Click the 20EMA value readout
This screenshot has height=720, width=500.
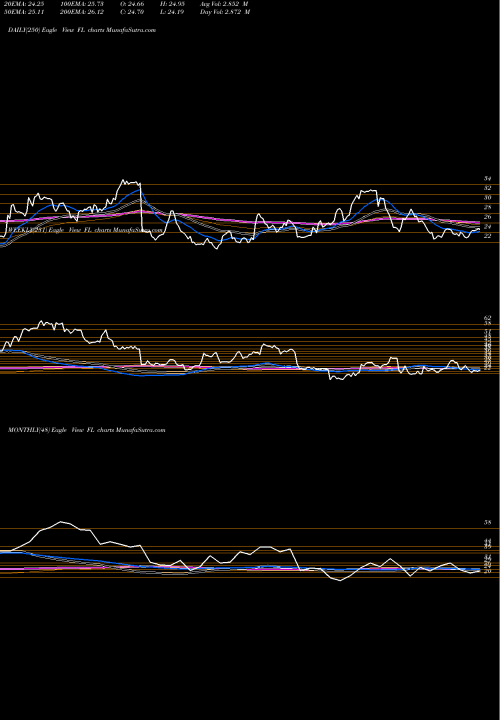pos(22,4)
